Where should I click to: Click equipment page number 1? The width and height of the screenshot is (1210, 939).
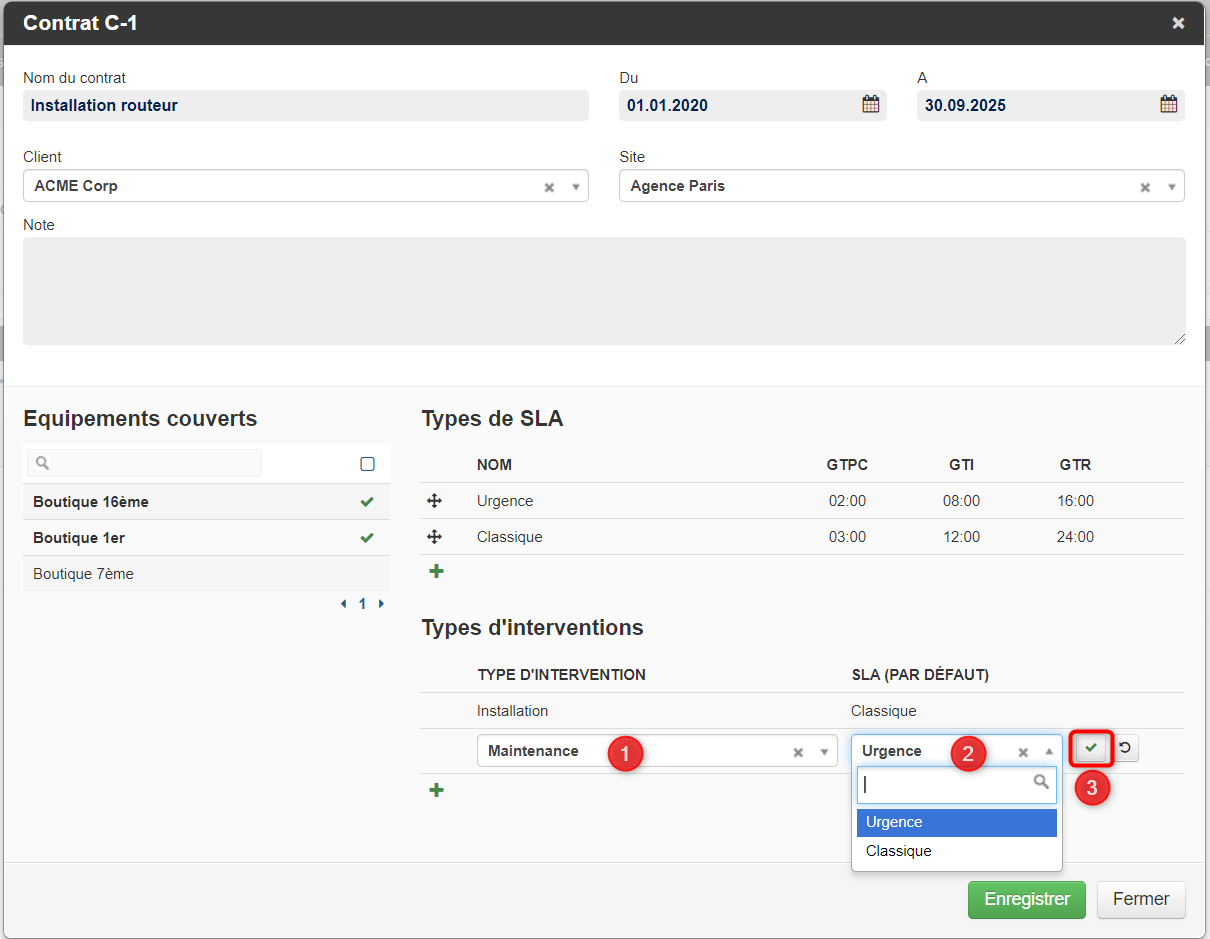coord(363,604)
